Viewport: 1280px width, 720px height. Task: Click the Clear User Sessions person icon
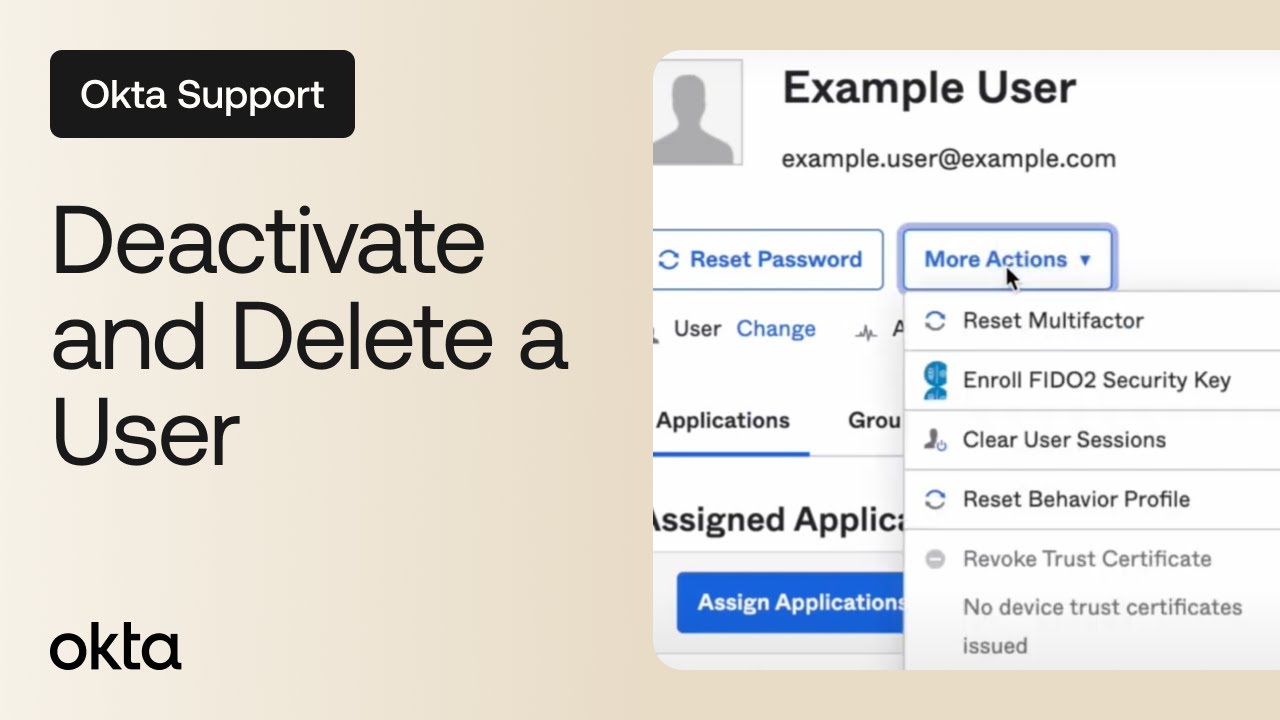pos(935,440)
